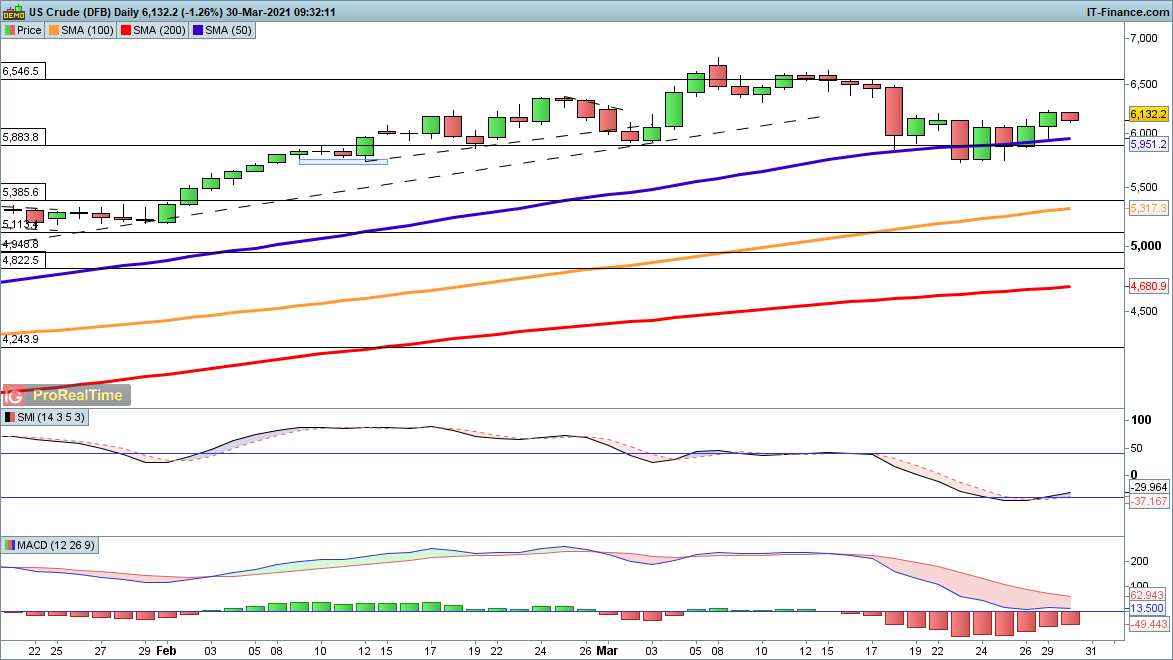The image size is (1173, 660).
Task: Click the 4,680.9 SMA 200 value tag
Action: click(1148, 287)
